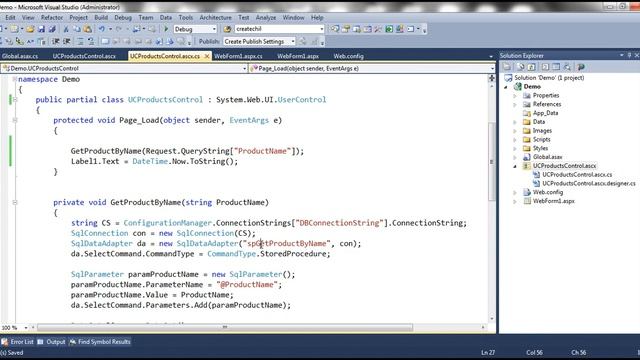The width and height of the screenshot is (640, 360).
Task: Collapse the UCProductsControl class outline
Action: tap(15, 100)
